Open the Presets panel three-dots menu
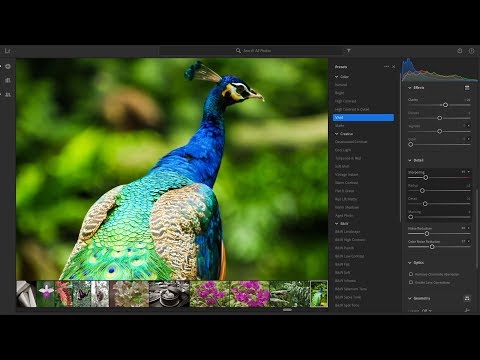The width and height of the screenshot is (480, 360). click(x=386, y=67)
